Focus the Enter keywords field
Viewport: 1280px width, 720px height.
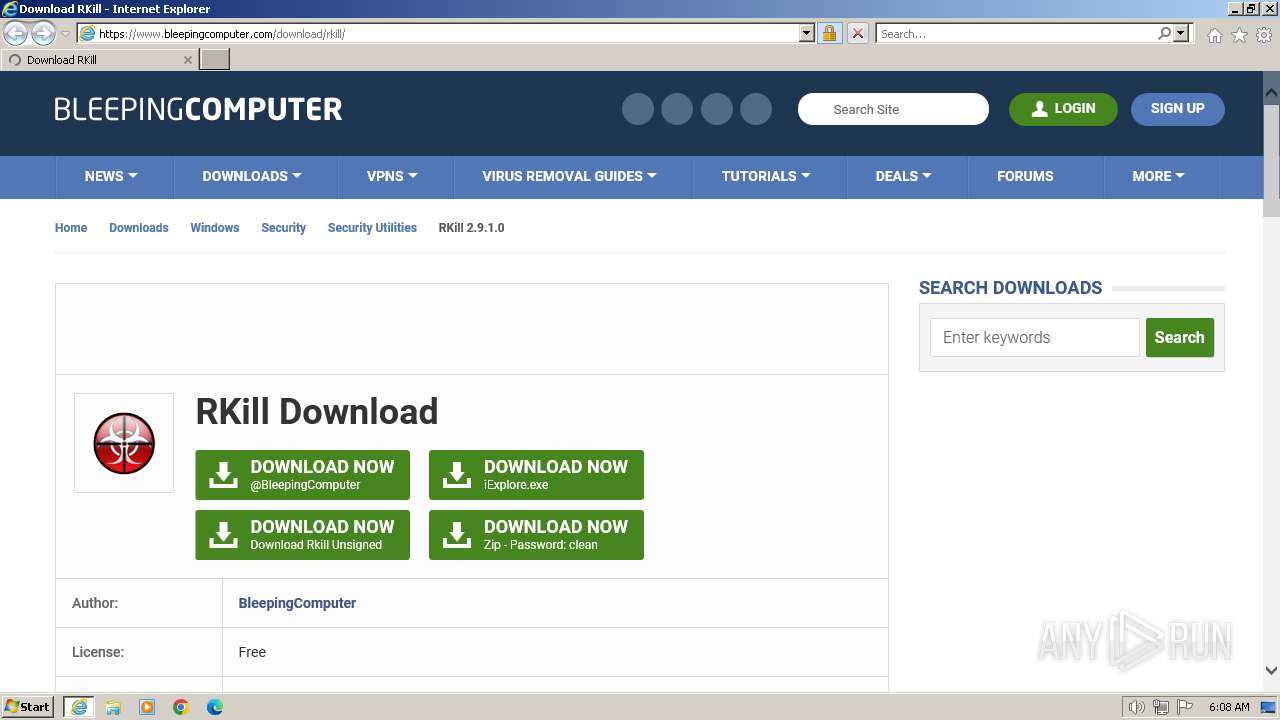[1035, 338]
